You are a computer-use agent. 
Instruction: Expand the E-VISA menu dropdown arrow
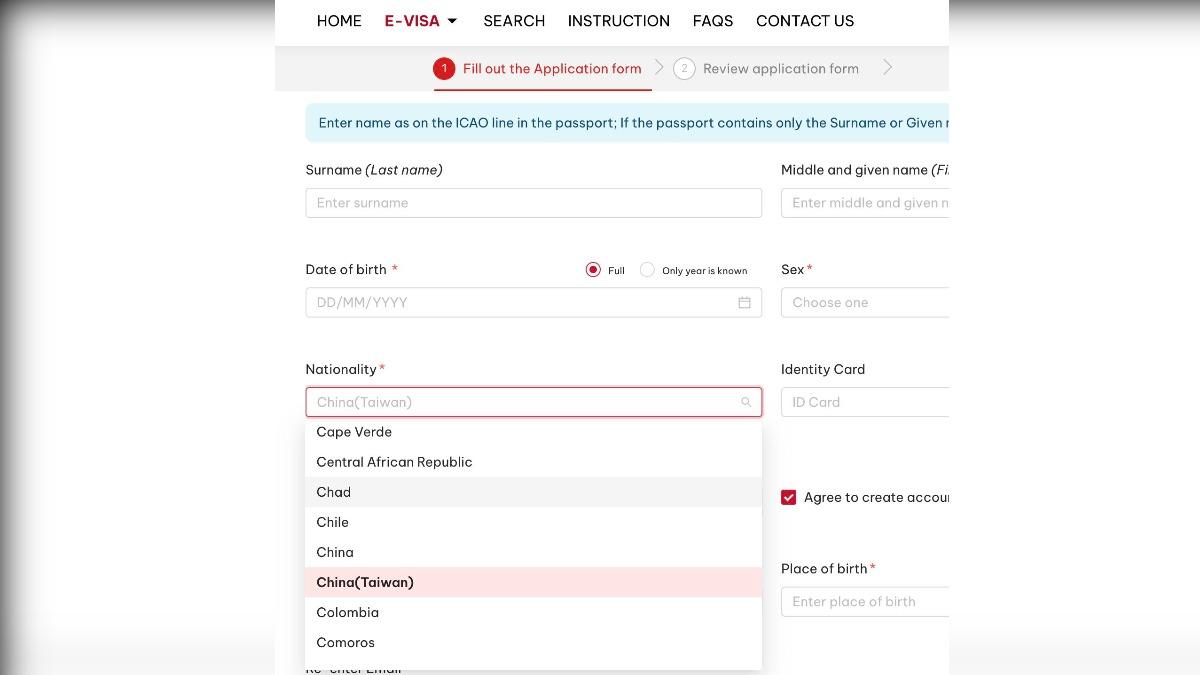(452, 21)
